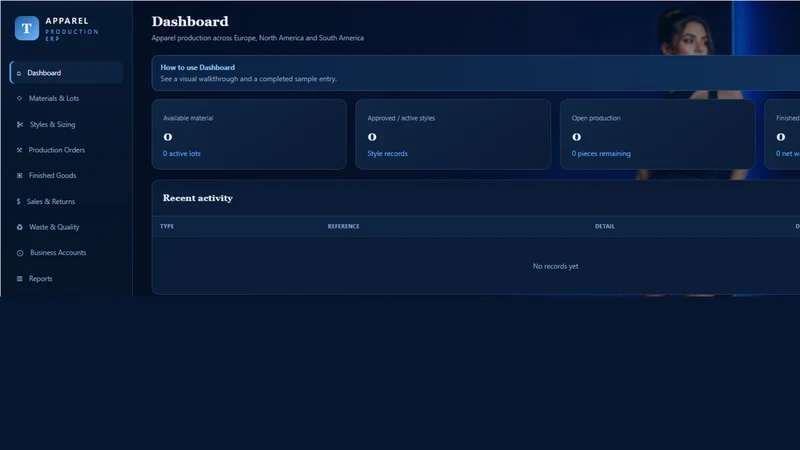Viewport: 800px width, 450px height.
Task: Click the Style records link
Action: tap(387, 154)
